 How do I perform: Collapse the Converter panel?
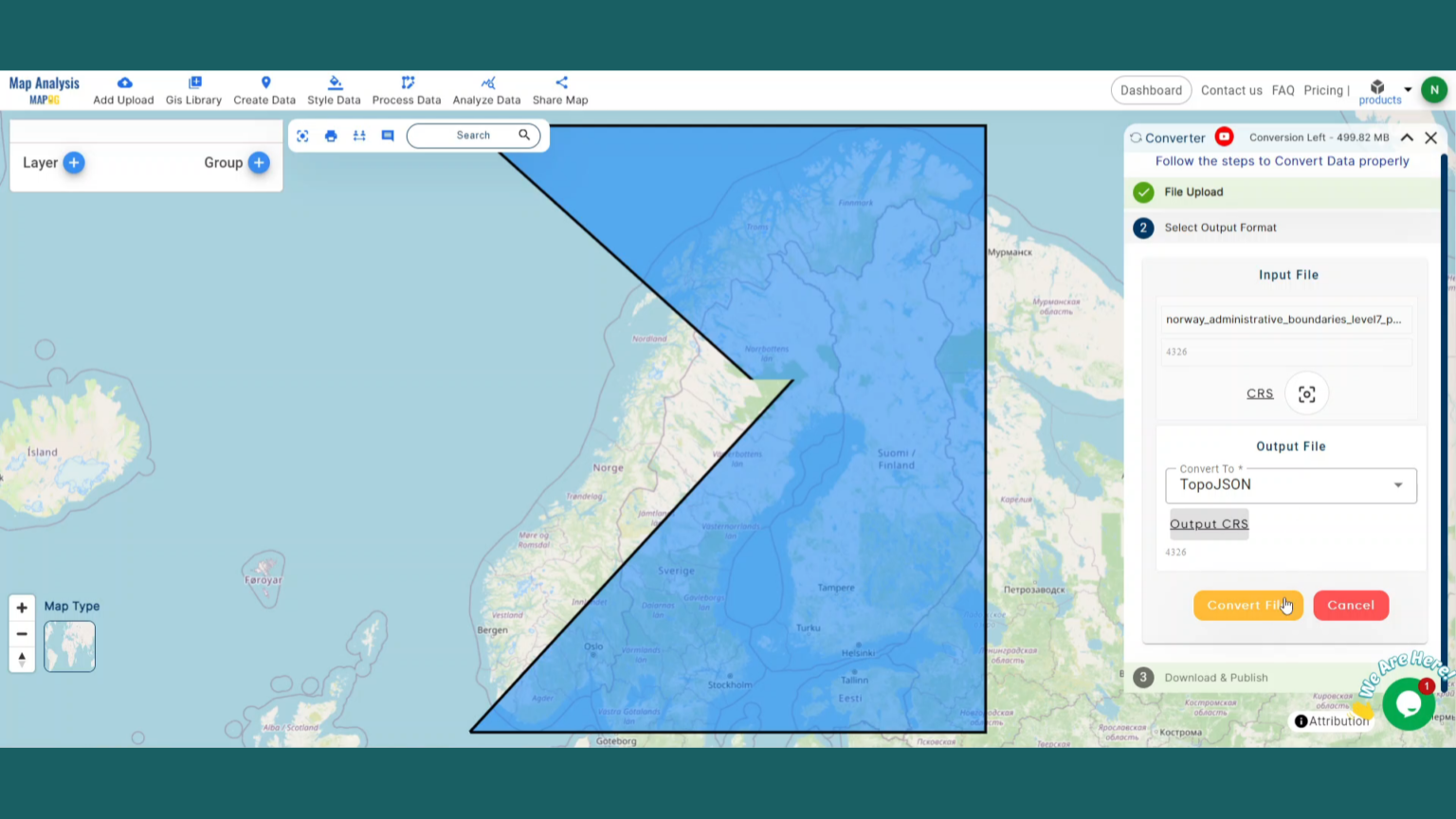click(1407, 137)
